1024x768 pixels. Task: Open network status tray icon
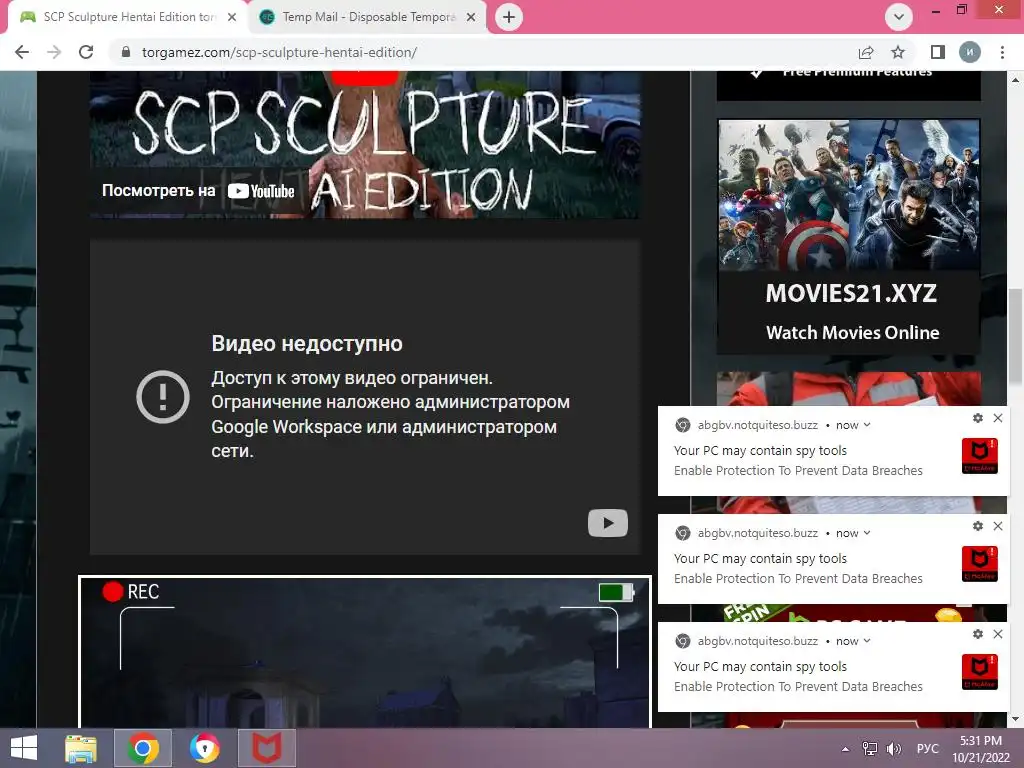870,749
